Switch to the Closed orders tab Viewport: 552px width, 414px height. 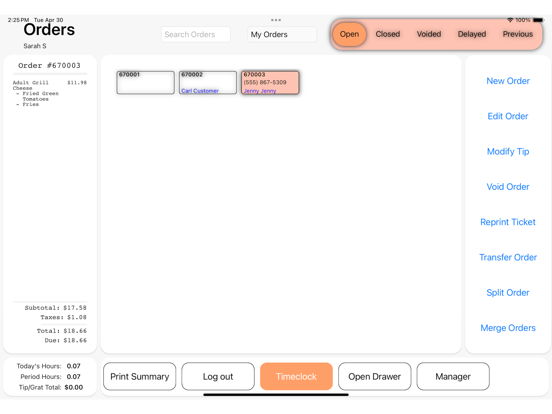coord(388,34)
